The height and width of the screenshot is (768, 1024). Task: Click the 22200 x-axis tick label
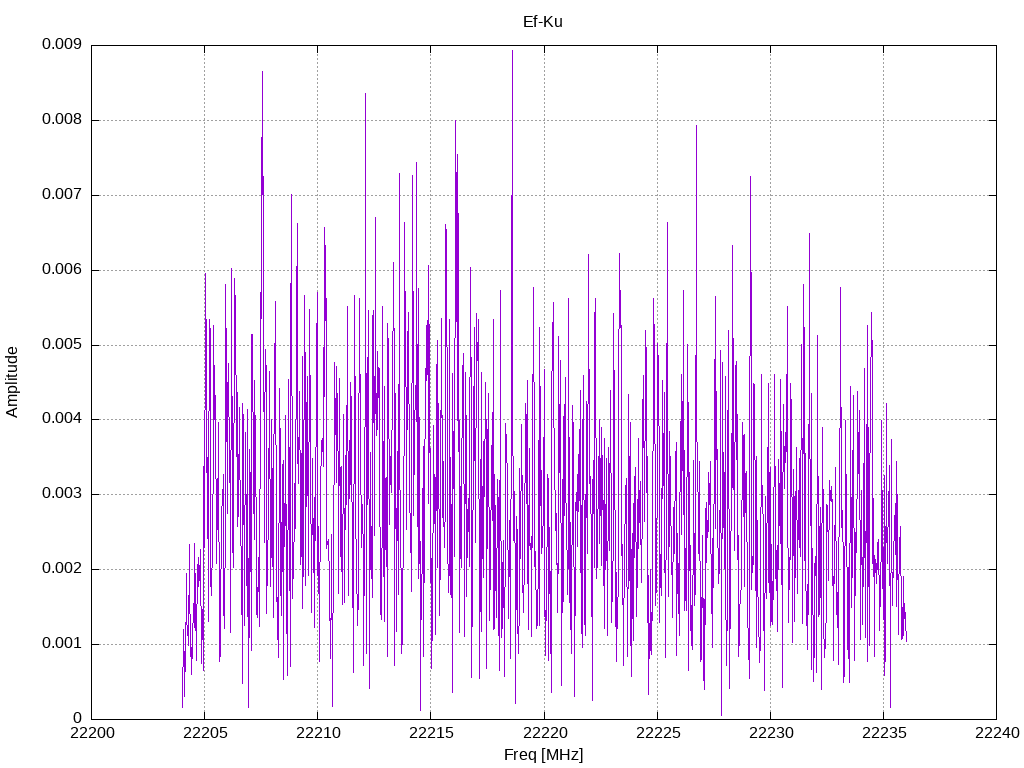pyautogui.click(x=92, y=733)
